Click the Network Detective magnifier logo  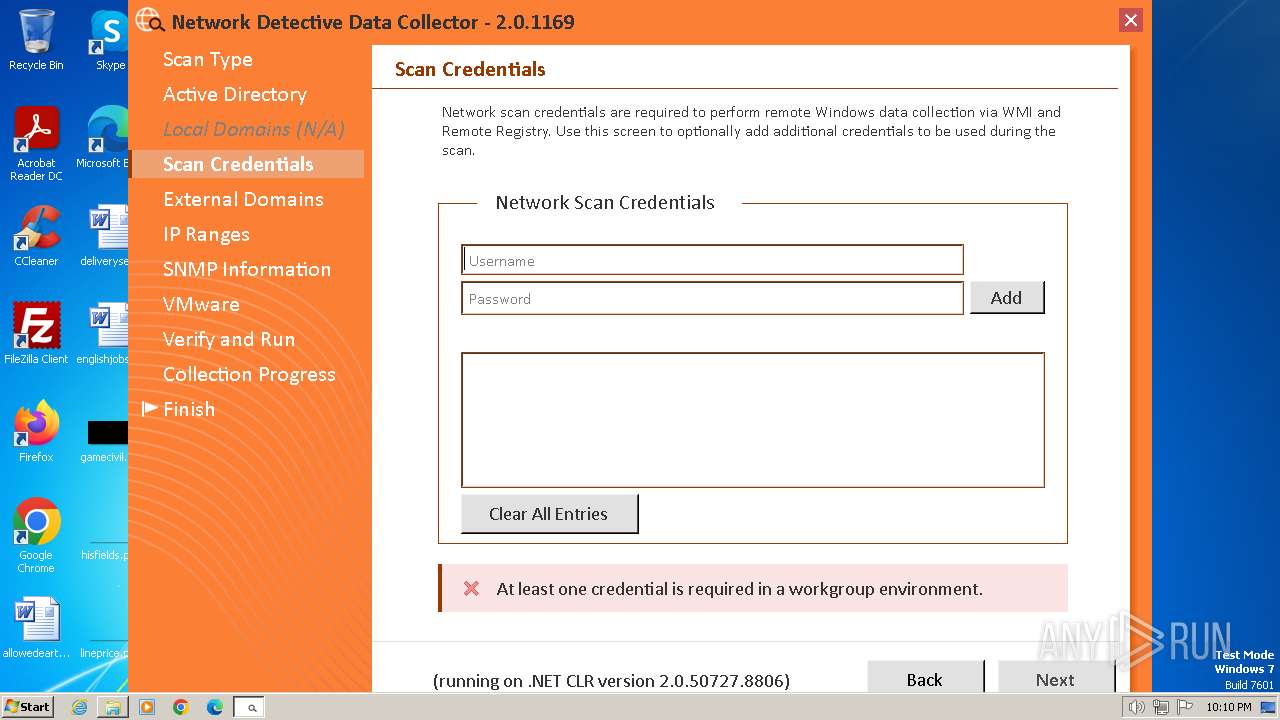(x=149, y=20)
